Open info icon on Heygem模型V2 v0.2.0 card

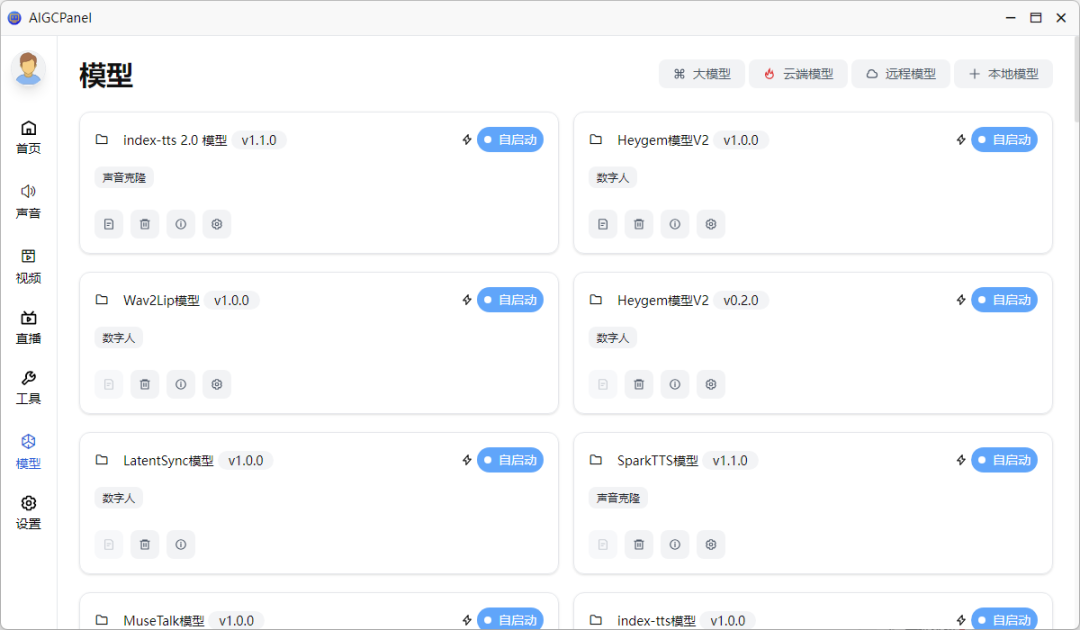(675, 384)
